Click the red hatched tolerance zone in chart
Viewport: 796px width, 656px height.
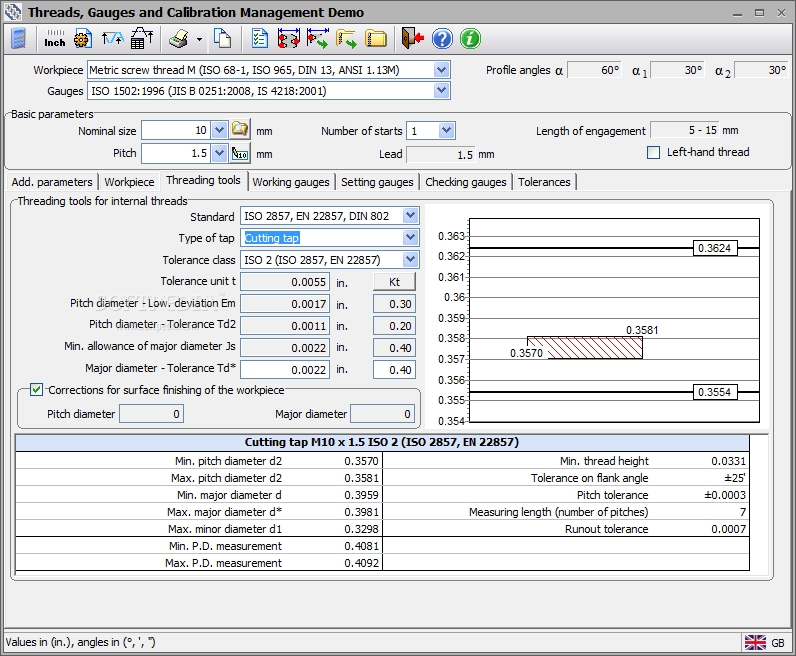click(x=585, y=348)
